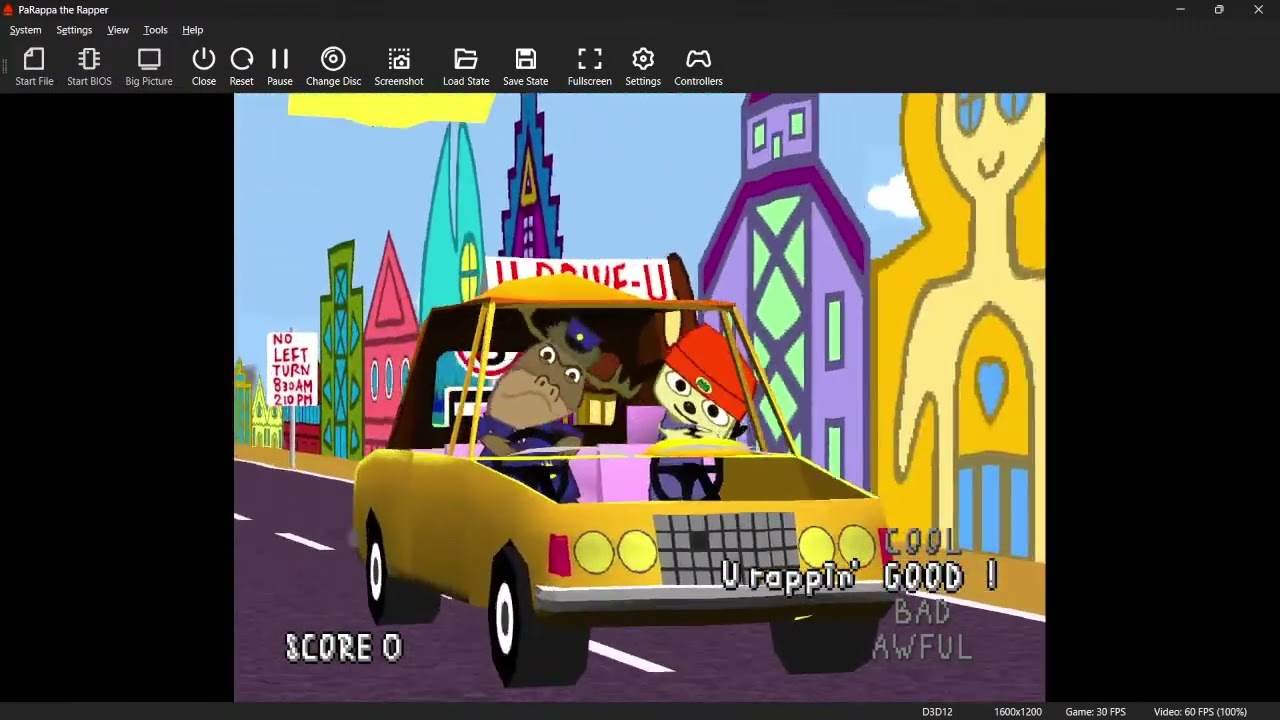Enter Fullscreen mode via the toolbar
The width and height of the screenshot is (1280, 720).
click(x=590, y=67)
